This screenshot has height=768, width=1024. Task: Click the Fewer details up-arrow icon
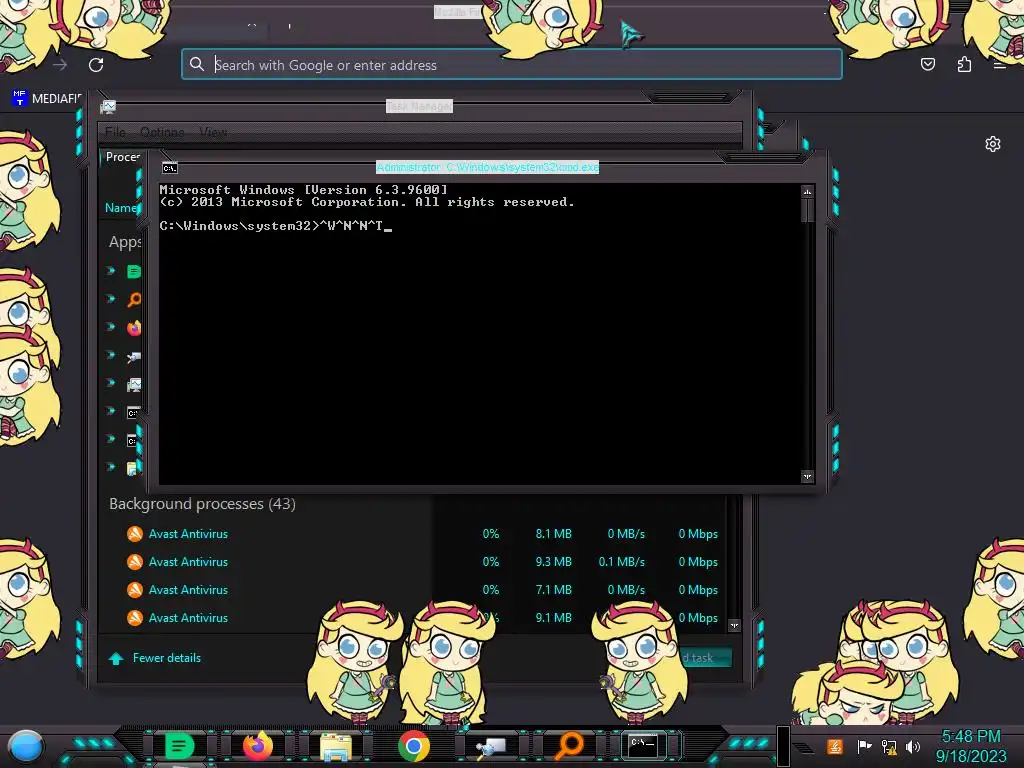(116, 658)
